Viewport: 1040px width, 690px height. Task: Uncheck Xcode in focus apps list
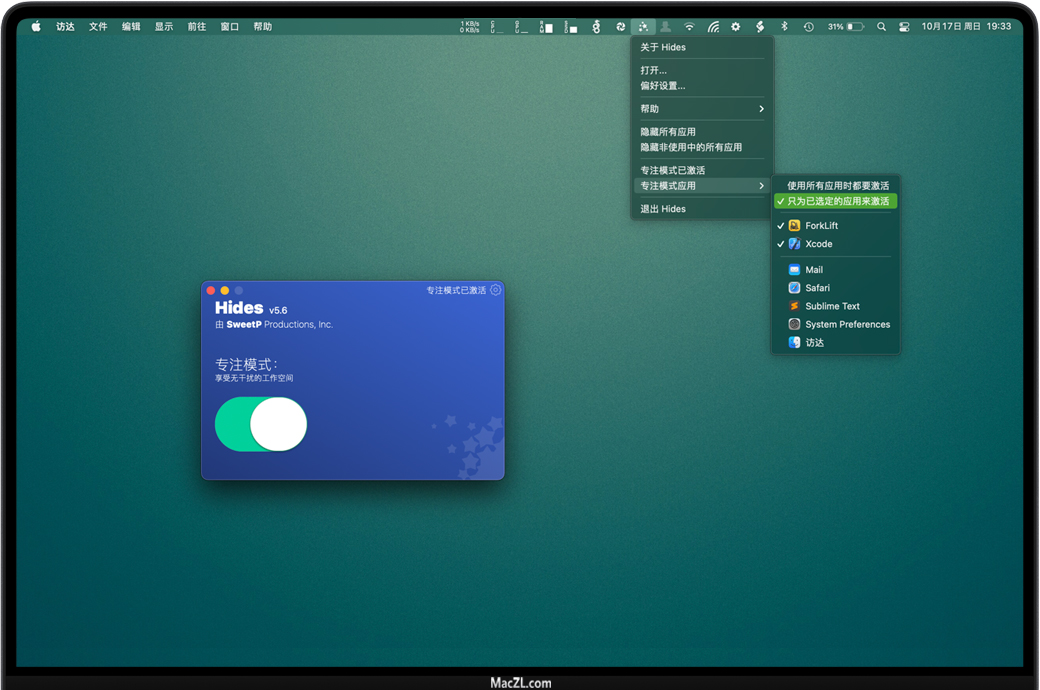818,244
